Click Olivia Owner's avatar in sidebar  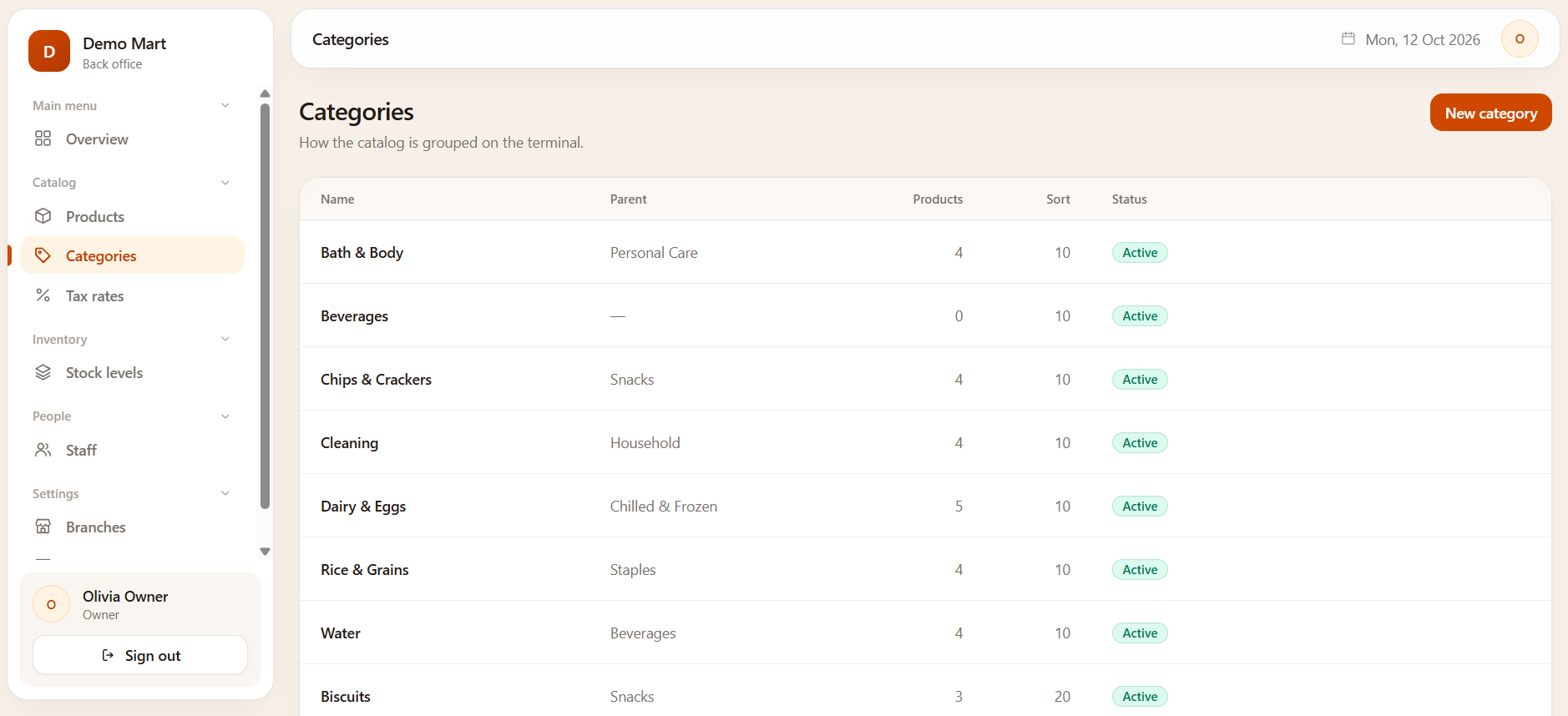(x=51, y=604)
